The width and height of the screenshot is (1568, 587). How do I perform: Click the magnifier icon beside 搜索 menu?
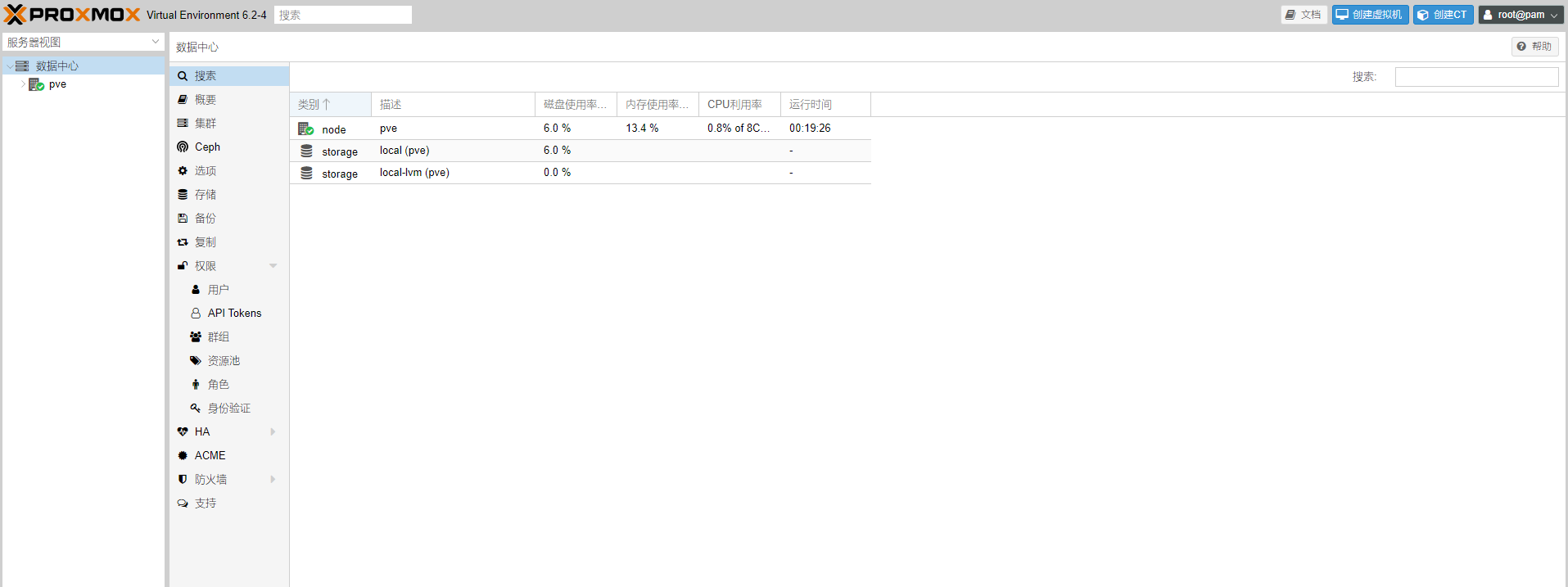tap(183, 76)
